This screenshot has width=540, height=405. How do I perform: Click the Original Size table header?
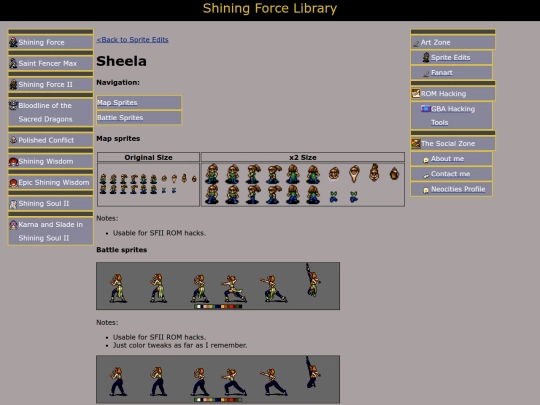(148, 157)
